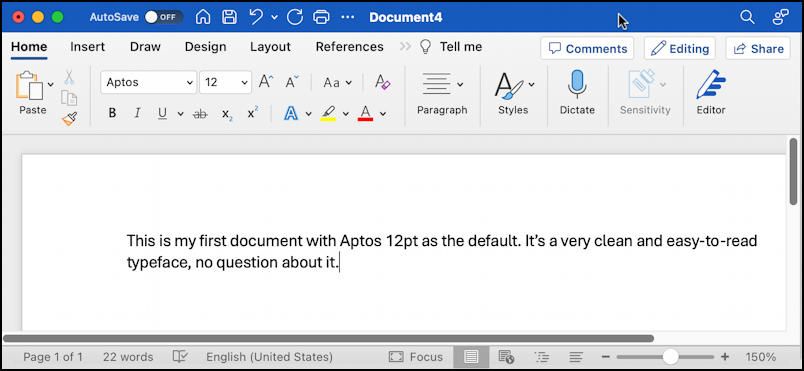The height and width of the screenshot is (371, 804).
Task: Switch to Outline view icon
Action: pos(541,357)
